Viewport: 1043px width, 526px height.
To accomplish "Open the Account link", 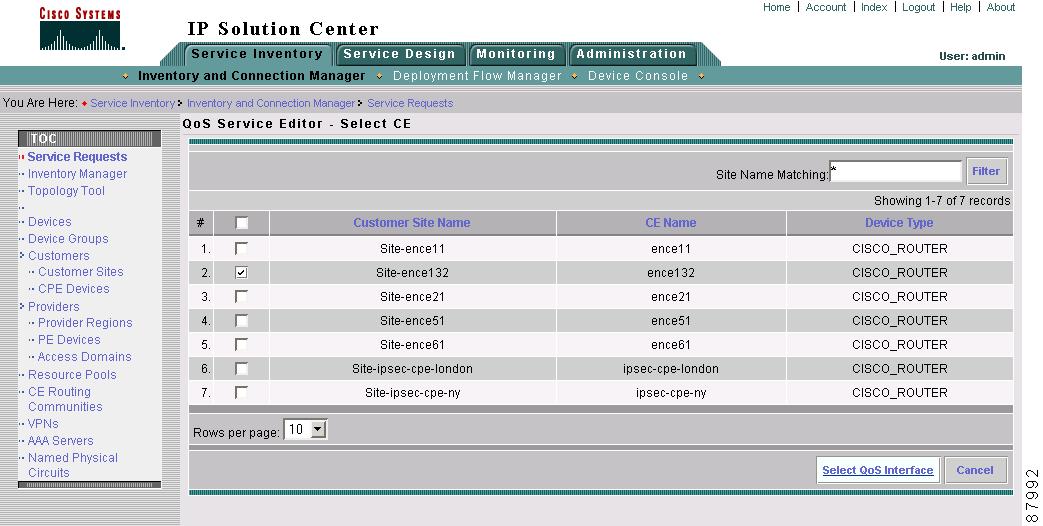I will (x=825, y=7).
